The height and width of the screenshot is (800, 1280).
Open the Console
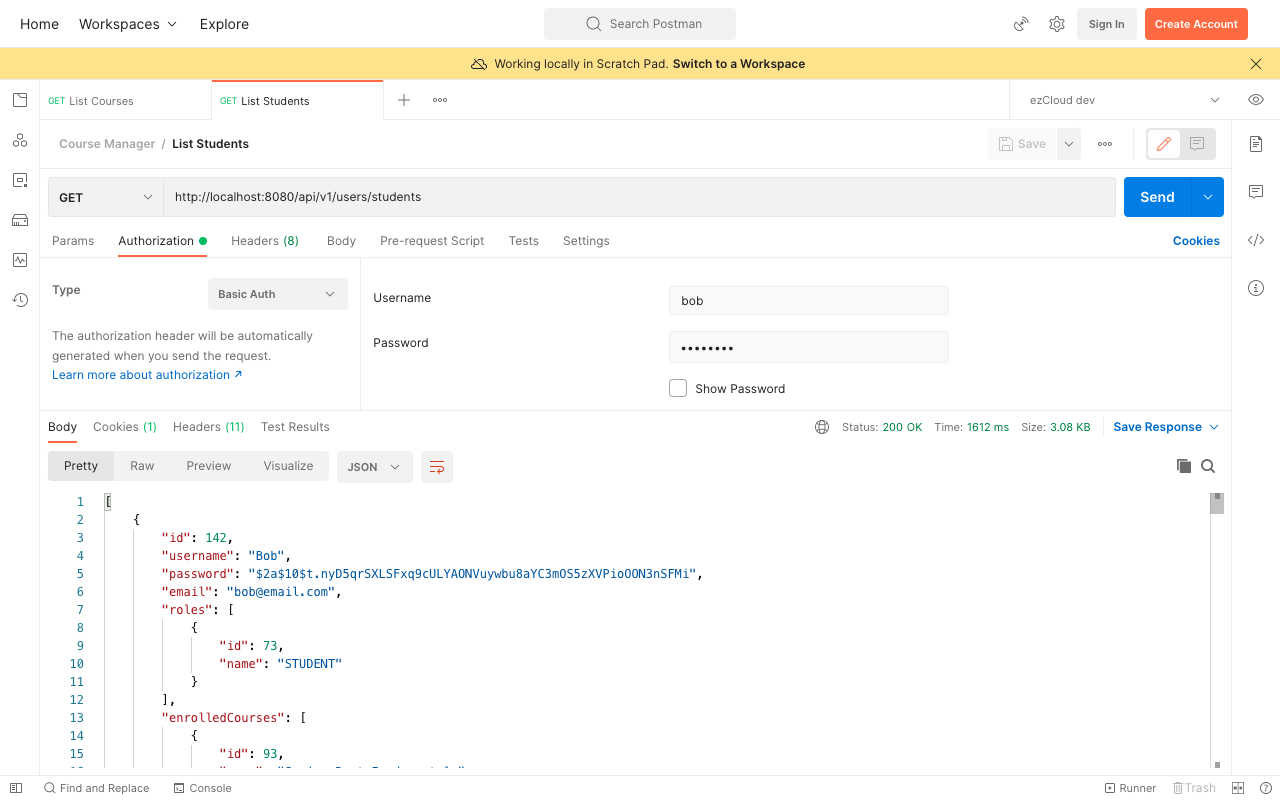point(202,788)
